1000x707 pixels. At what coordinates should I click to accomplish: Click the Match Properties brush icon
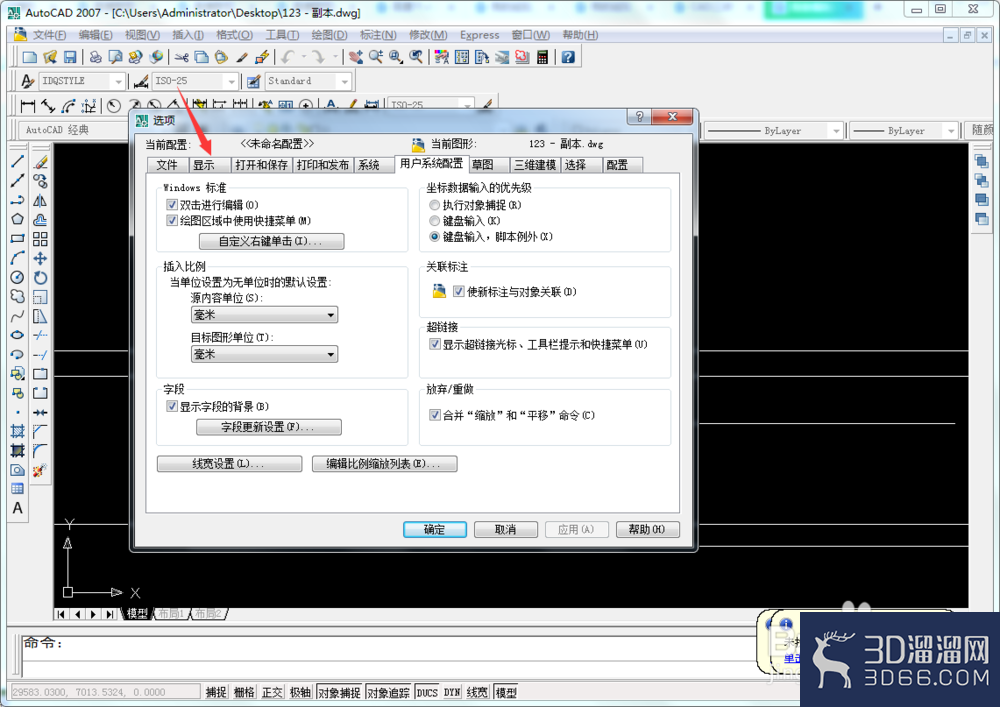[242, 57]
